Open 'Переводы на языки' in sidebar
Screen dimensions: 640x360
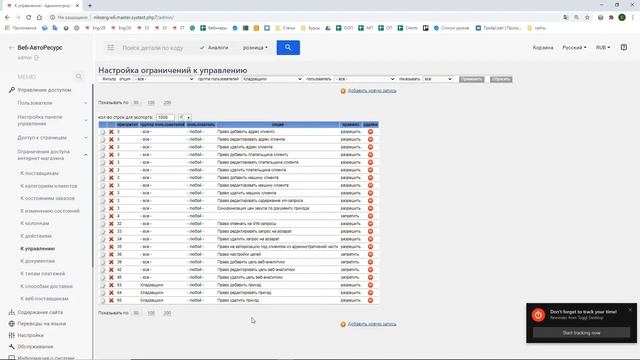coord(41,324)
